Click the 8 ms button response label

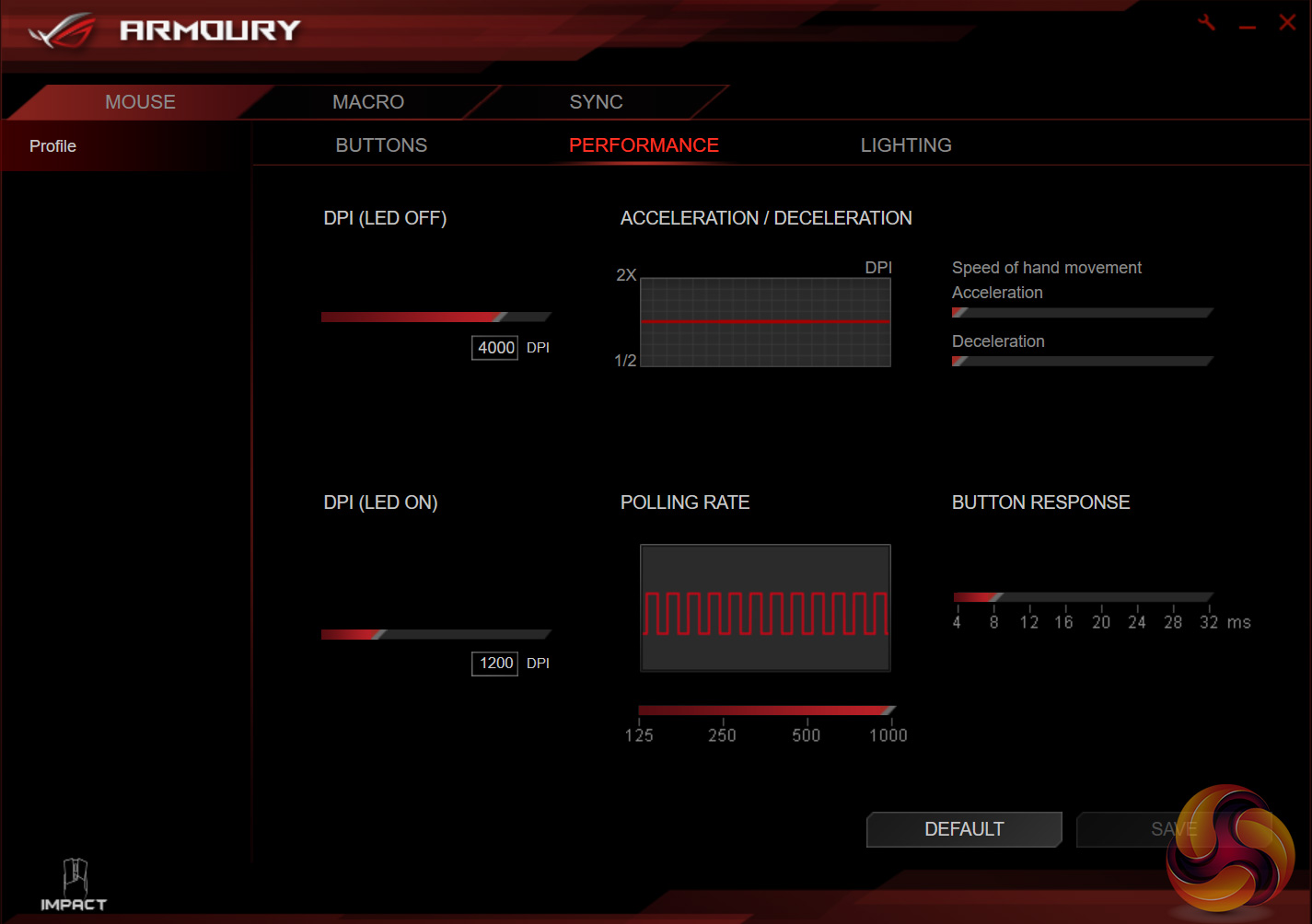click(x=993, y=622)
